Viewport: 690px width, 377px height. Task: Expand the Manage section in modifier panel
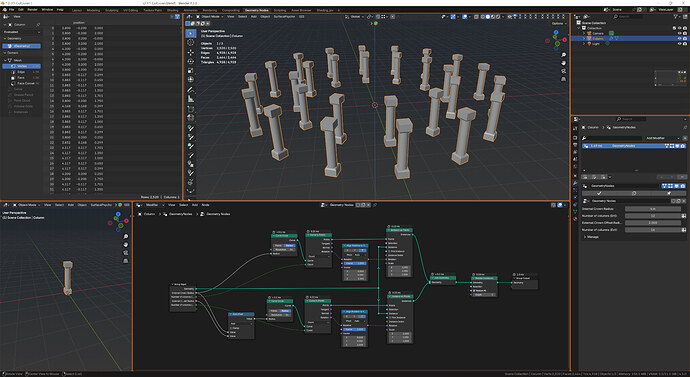click(x=591, y=237)
